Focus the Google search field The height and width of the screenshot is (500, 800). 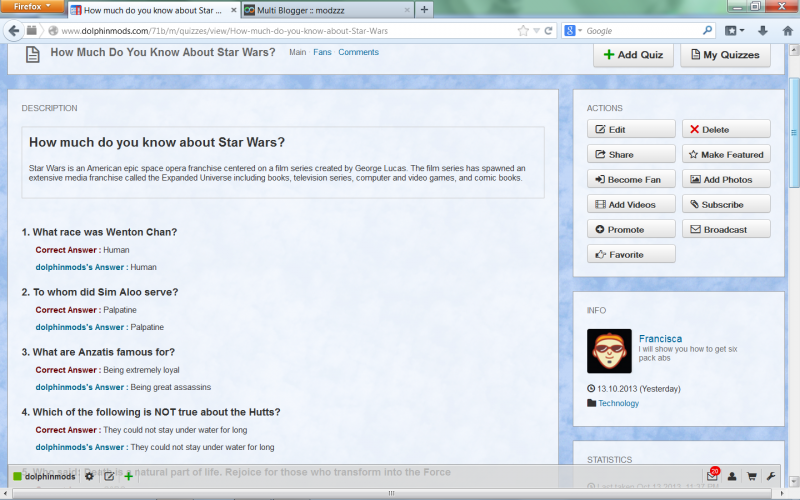click(643, 31)
